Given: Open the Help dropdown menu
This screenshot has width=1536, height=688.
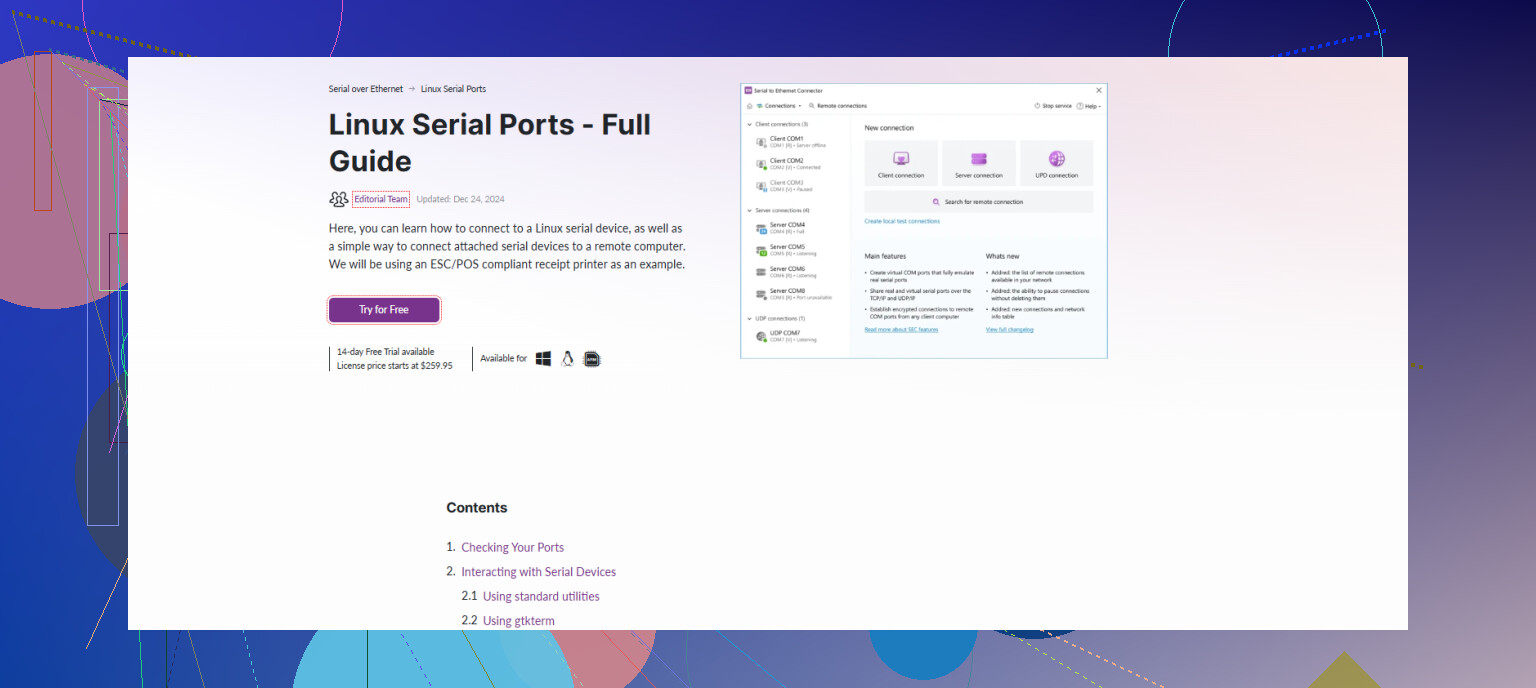Looking at the screenshot, I should tap(1089, 106).
